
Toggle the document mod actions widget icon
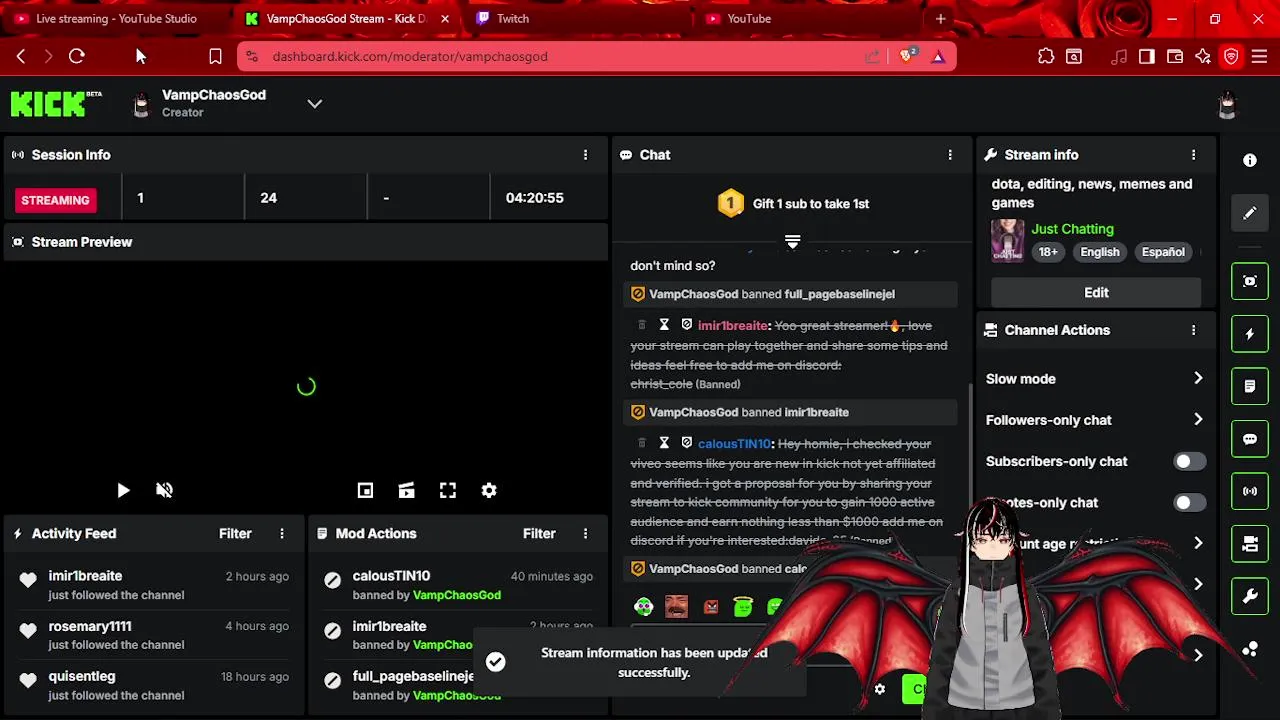[x=1250, y=386]
